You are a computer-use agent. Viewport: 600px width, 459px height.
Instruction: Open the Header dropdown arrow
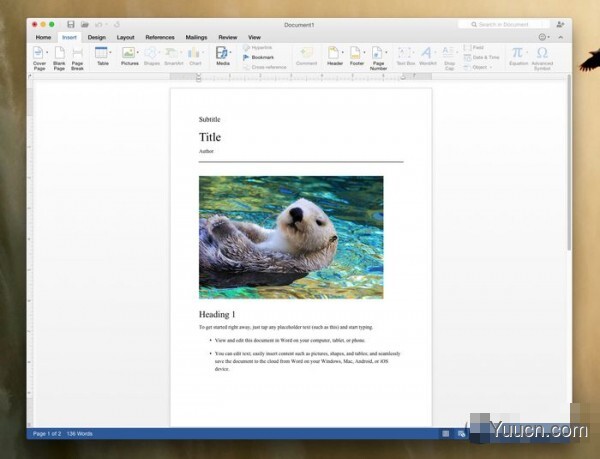tap(342, 52)
